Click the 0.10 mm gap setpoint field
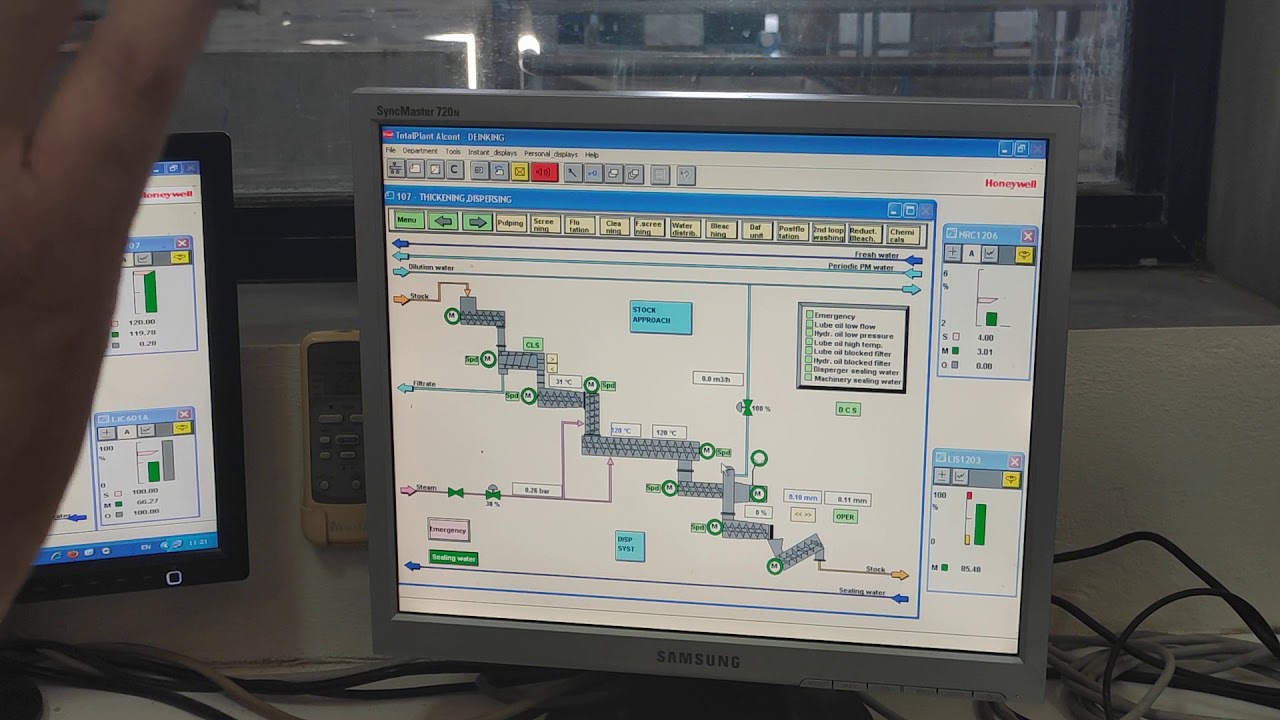Screen dimensions: 1280x720 point(802,497)
